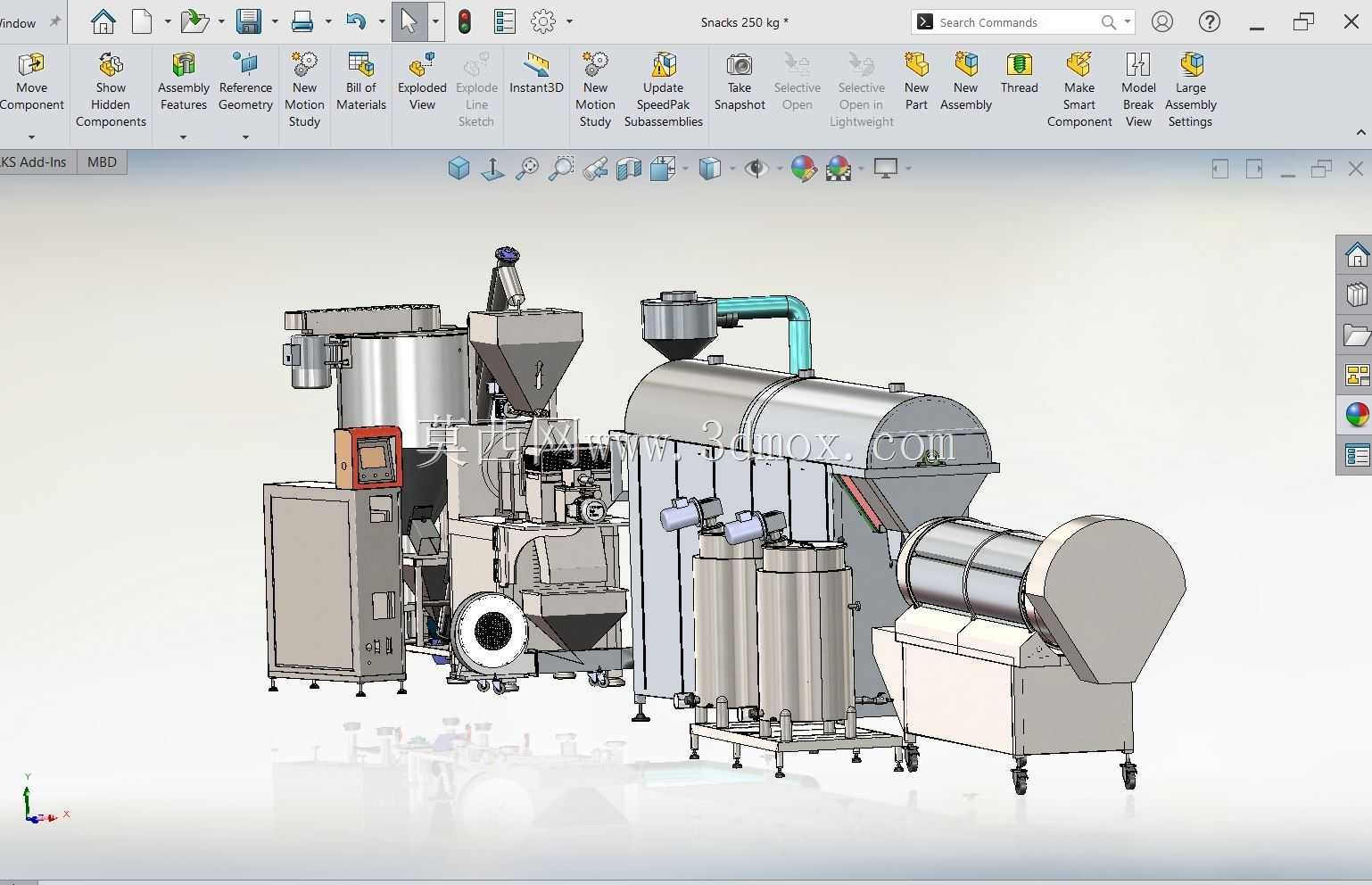Open Large Assembly Settings
Screen dimensions: 1372x885
[x=1191, y=89]
